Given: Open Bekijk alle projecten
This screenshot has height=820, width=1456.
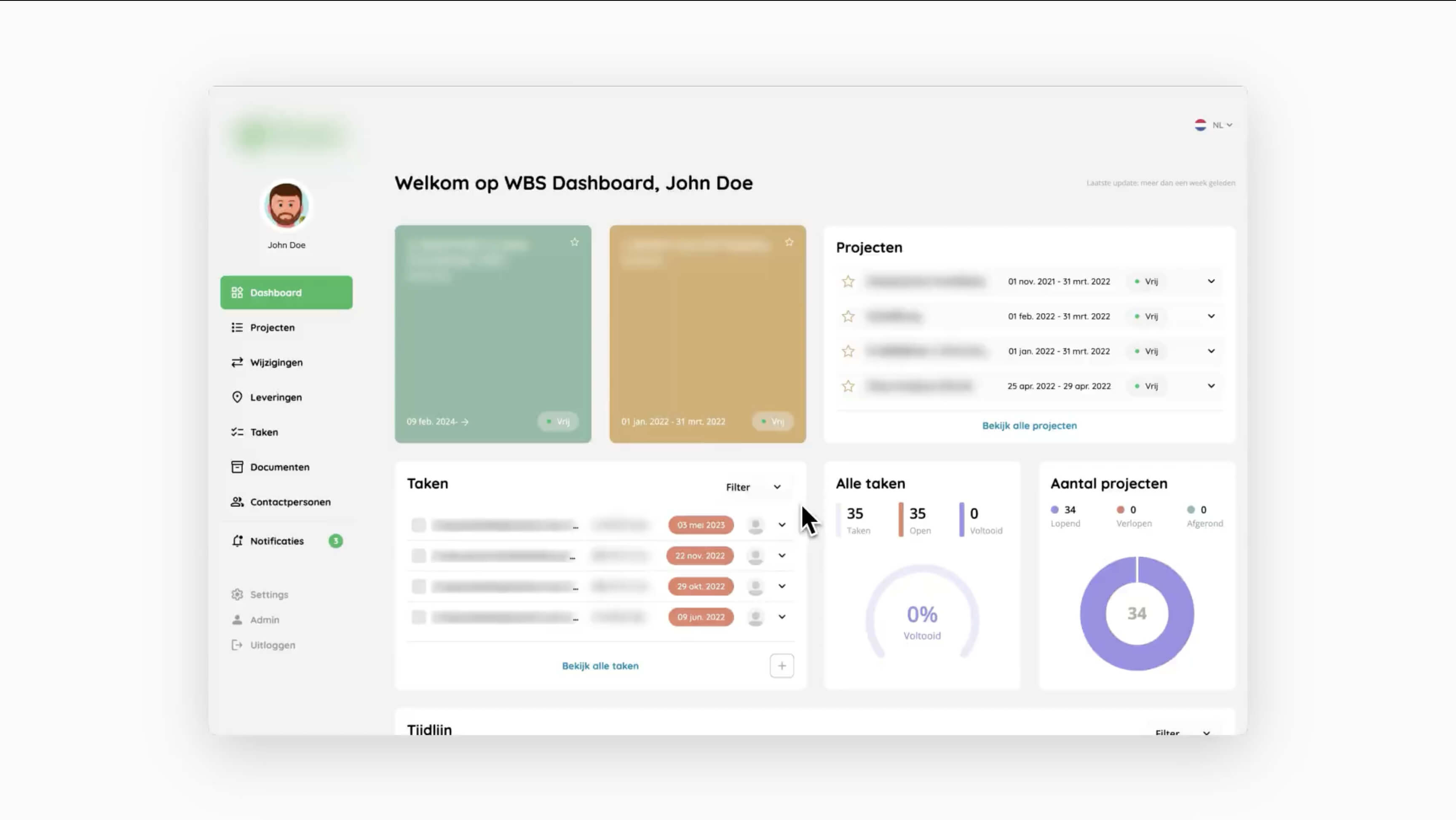Looking at the screenshot, I should [1029, 425].
